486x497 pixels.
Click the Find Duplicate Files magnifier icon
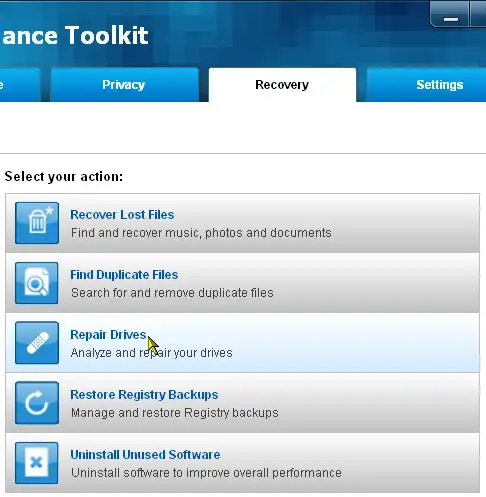[x=37, y=283]
